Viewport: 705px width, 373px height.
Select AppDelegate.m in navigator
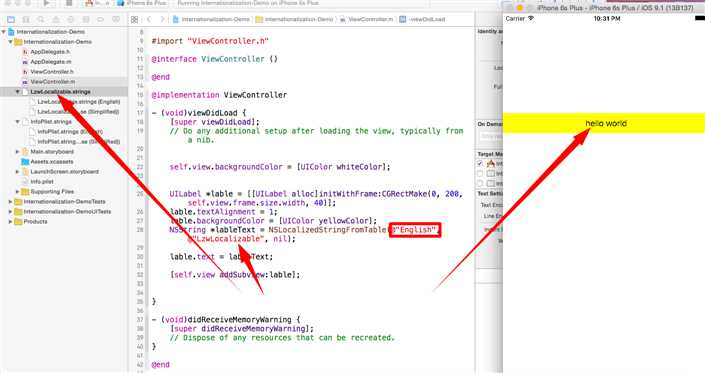pos(50,62)
